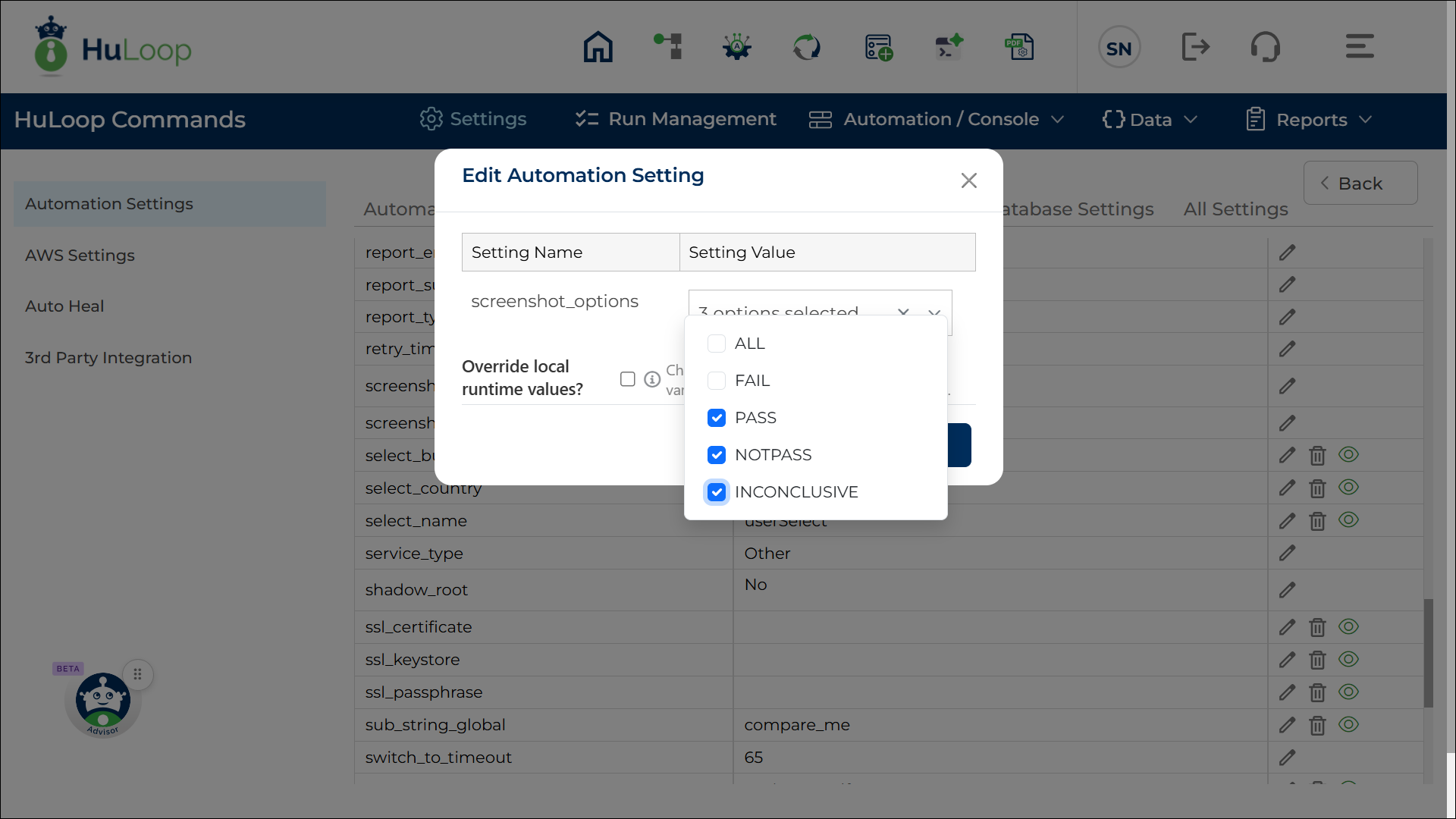Expand the Data menu
Image resolution: width=1456 pixels, height=819 pixels.
pyautogui.click(x=1149, y=119)
